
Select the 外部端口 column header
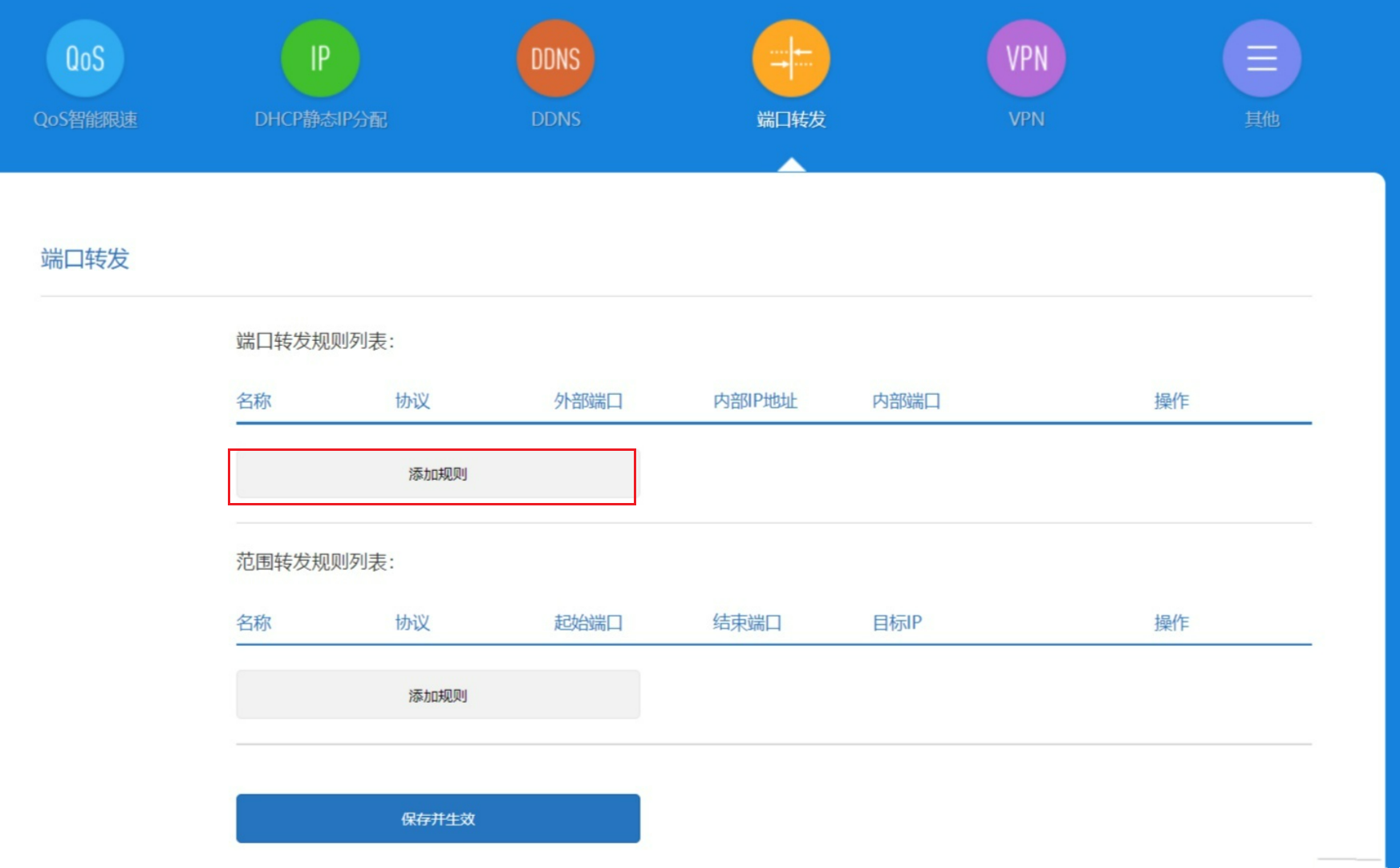(x=589, y=401)
